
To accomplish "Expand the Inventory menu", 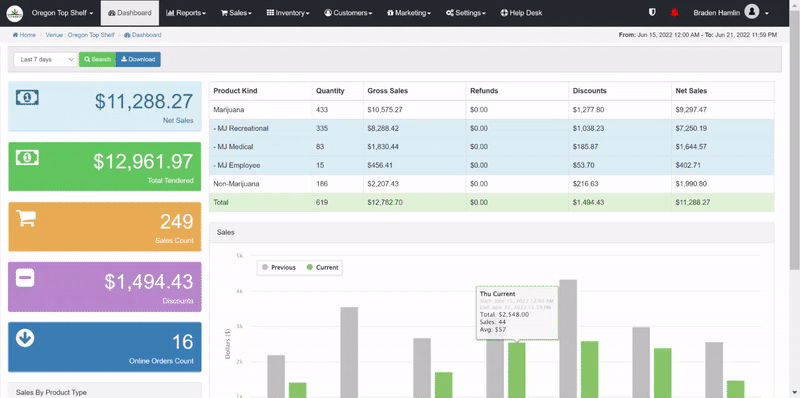I will tap(288, 13).
